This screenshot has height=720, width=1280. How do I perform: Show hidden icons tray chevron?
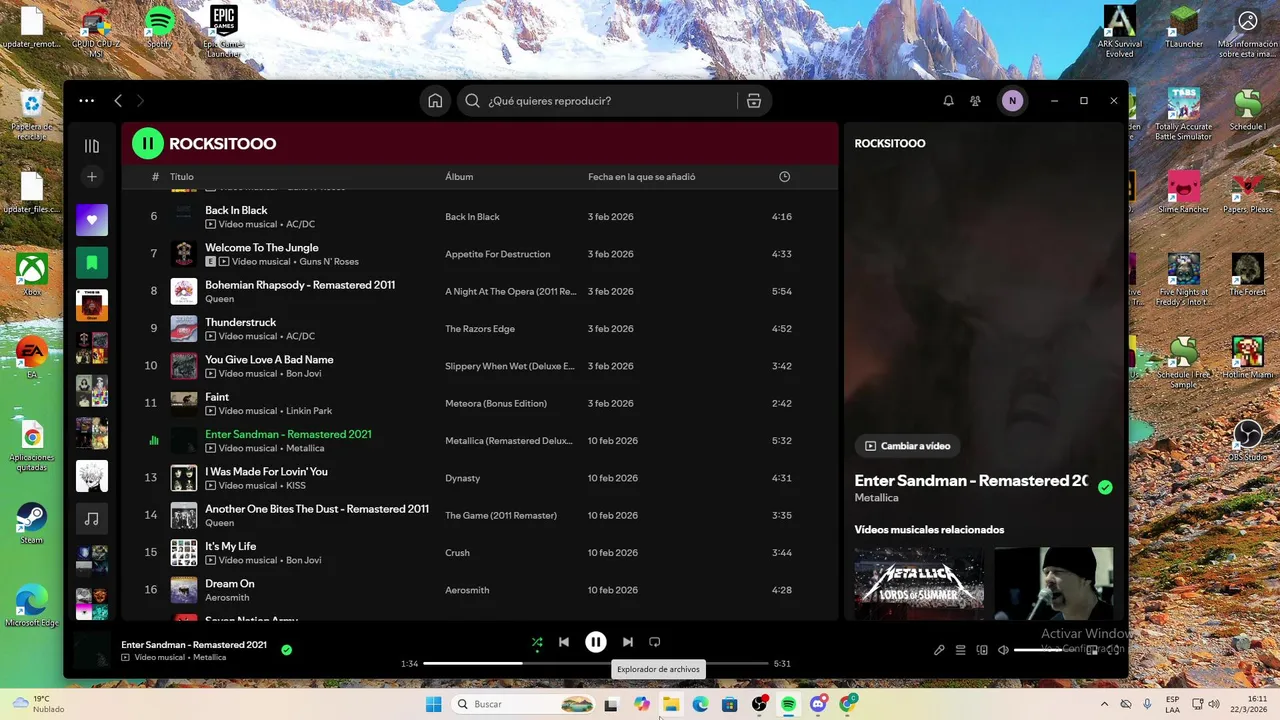point(1104,705)
